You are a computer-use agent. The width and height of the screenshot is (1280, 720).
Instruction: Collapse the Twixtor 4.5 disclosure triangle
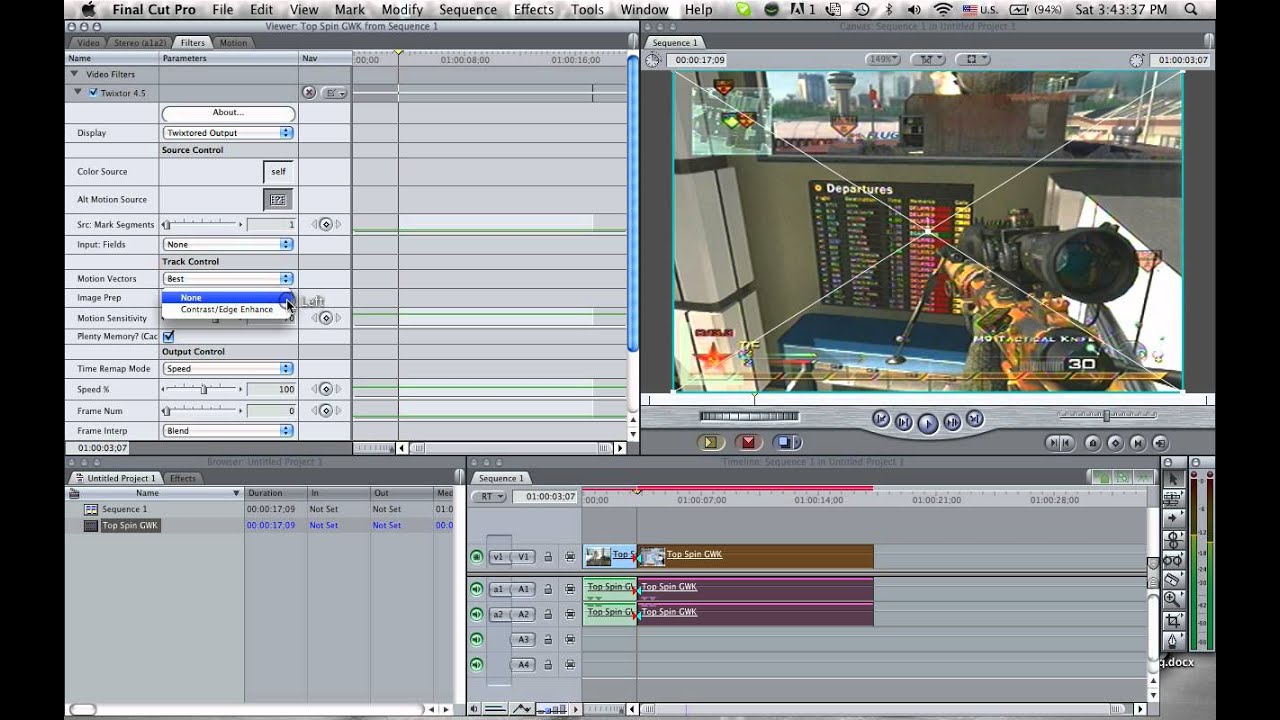(79, 93)
